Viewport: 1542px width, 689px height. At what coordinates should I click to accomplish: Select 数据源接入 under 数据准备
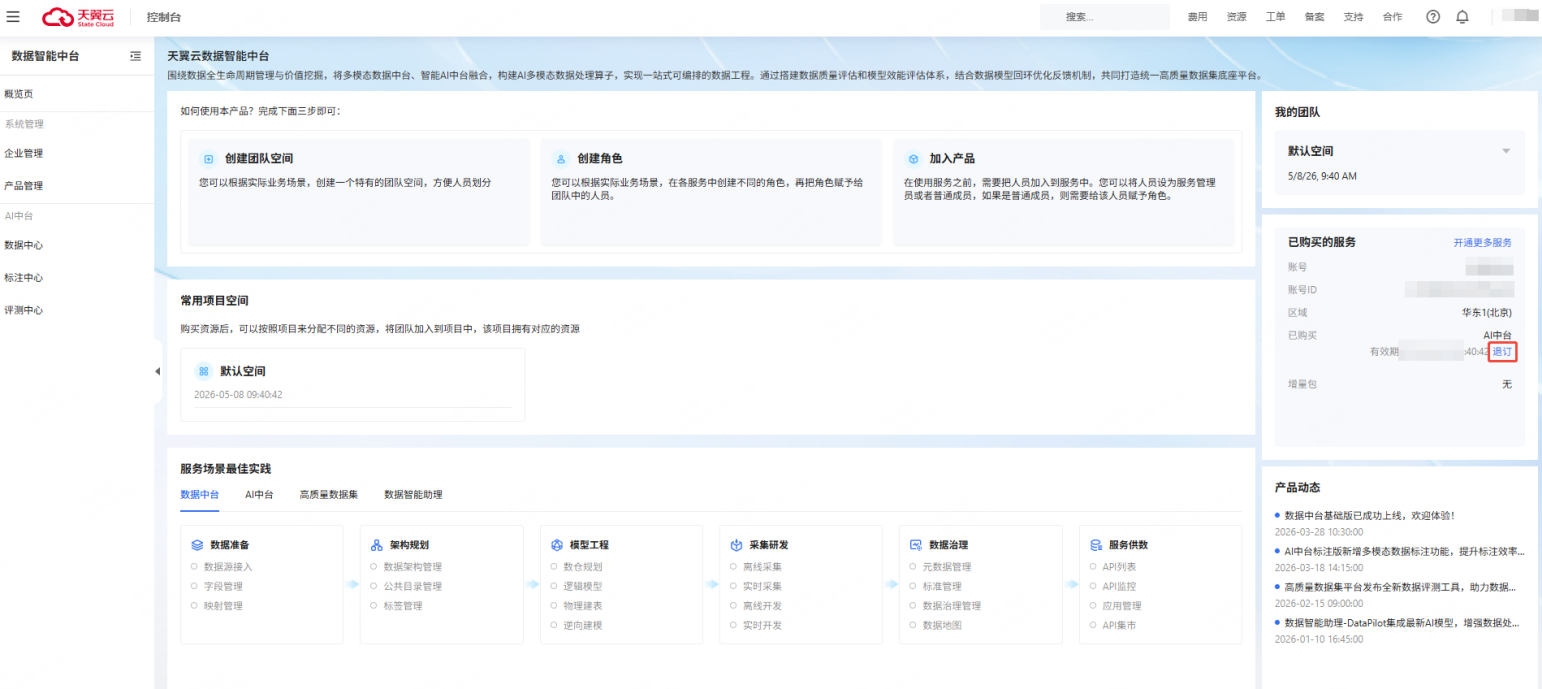228,567
